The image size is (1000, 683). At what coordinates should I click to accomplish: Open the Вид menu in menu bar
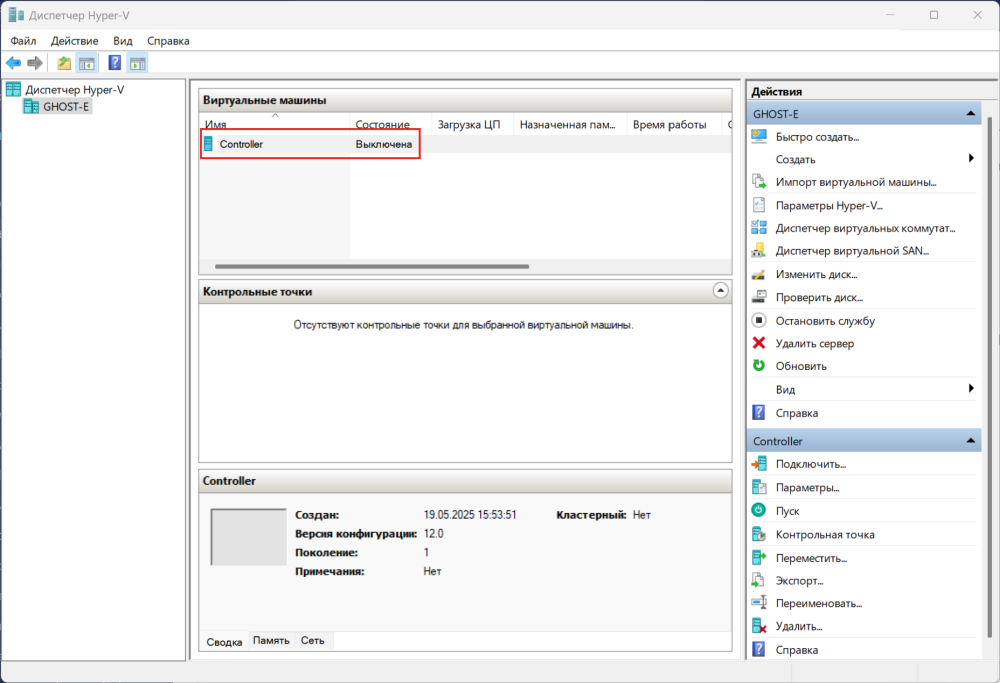coord(123,41)
